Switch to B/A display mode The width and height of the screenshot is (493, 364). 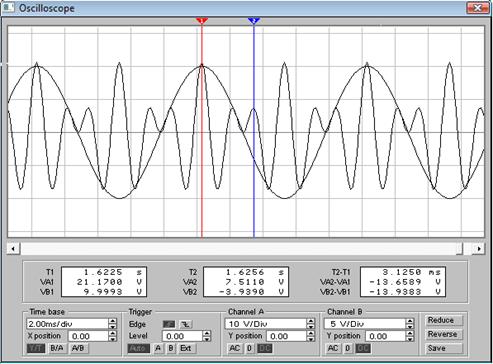57,349
